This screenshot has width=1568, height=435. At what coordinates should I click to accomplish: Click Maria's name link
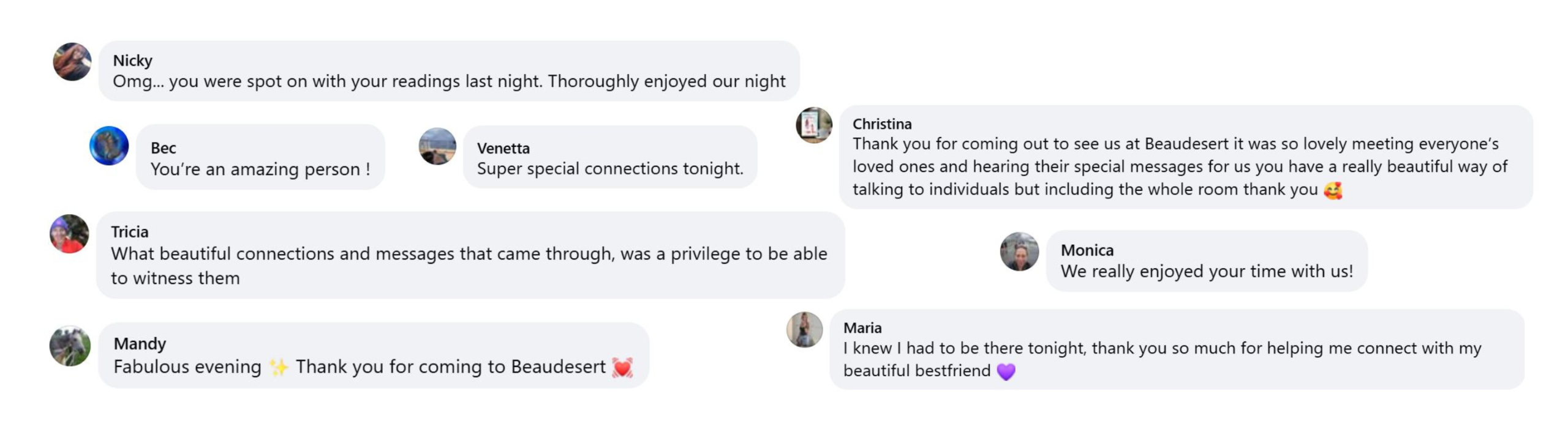[x=862, y=328]
